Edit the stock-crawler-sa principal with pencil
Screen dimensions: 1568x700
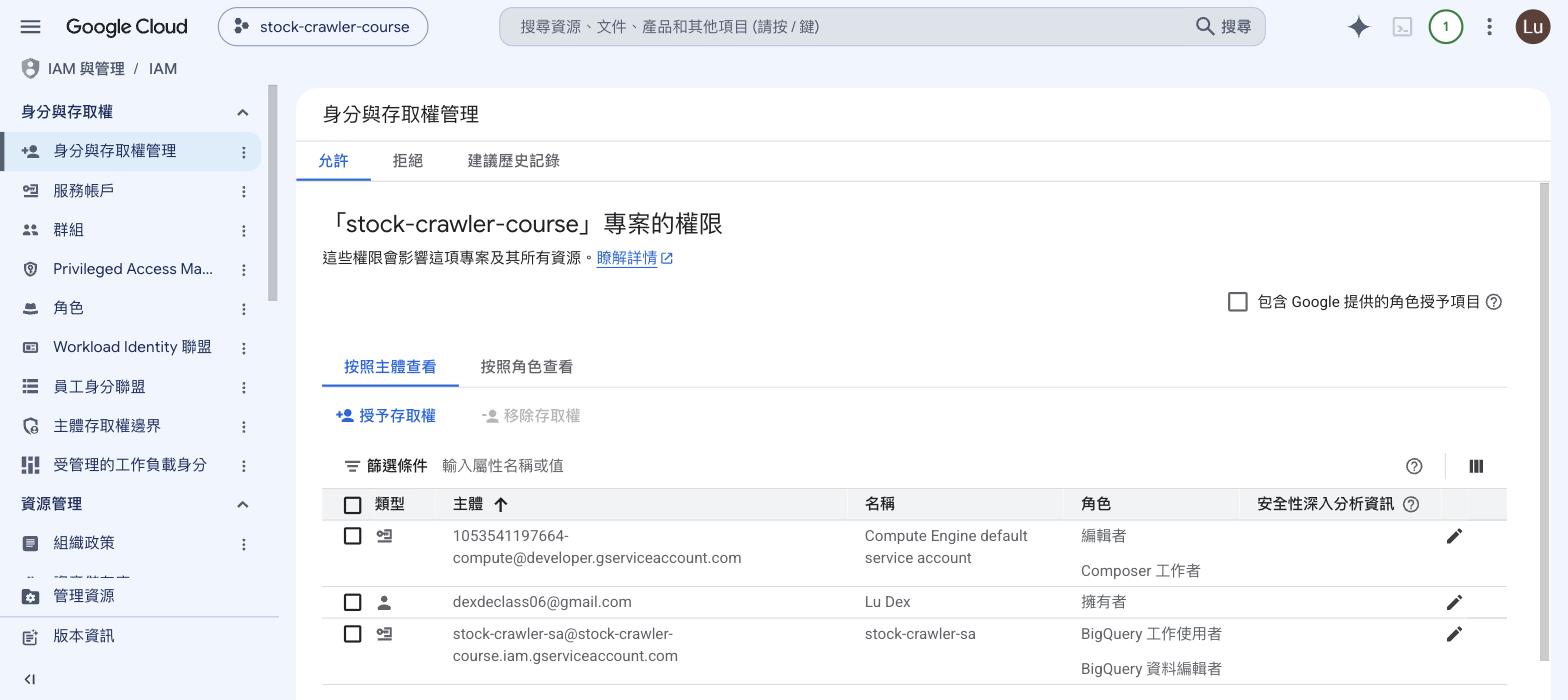(1454, 634)
